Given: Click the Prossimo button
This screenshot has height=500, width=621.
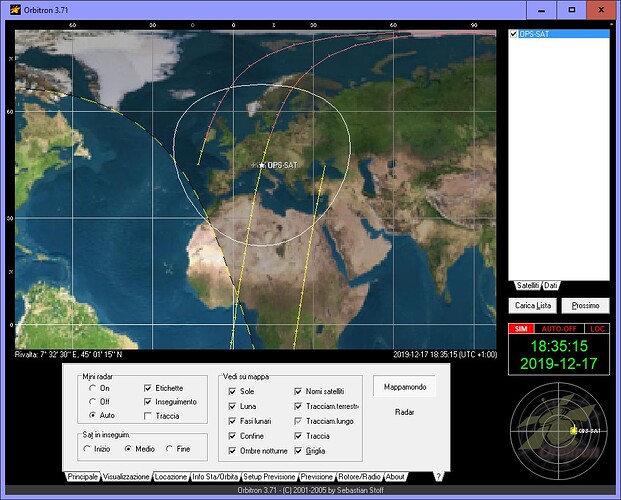Looking at the screenshot, I should [585, 305].
